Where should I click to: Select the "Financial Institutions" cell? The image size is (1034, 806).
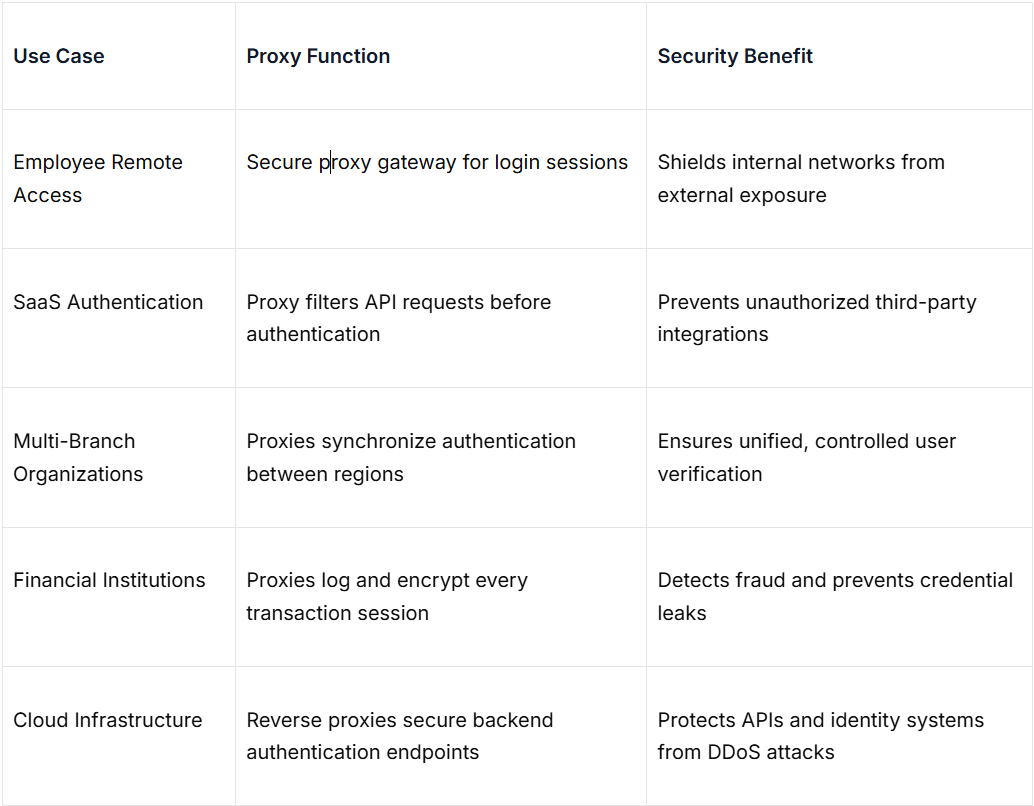coord(109,580)
